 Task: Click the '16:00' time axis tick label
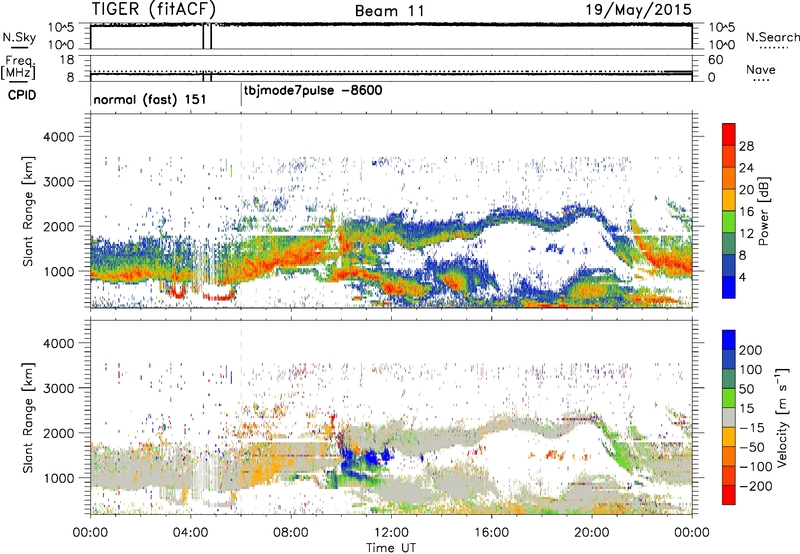[492, 533]
